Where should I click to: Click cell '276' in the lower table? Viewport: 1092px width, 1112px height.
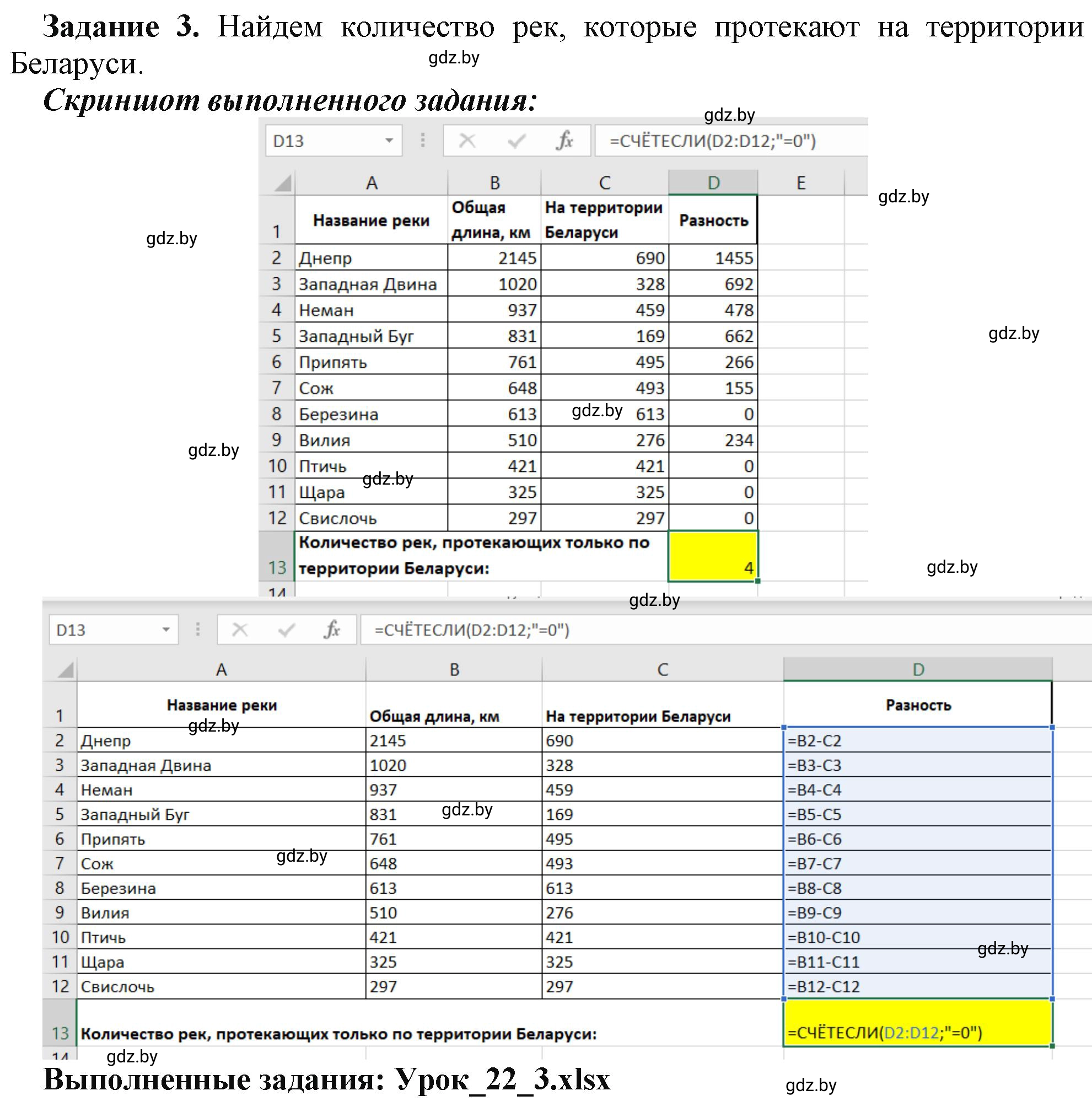pos(663,912)
